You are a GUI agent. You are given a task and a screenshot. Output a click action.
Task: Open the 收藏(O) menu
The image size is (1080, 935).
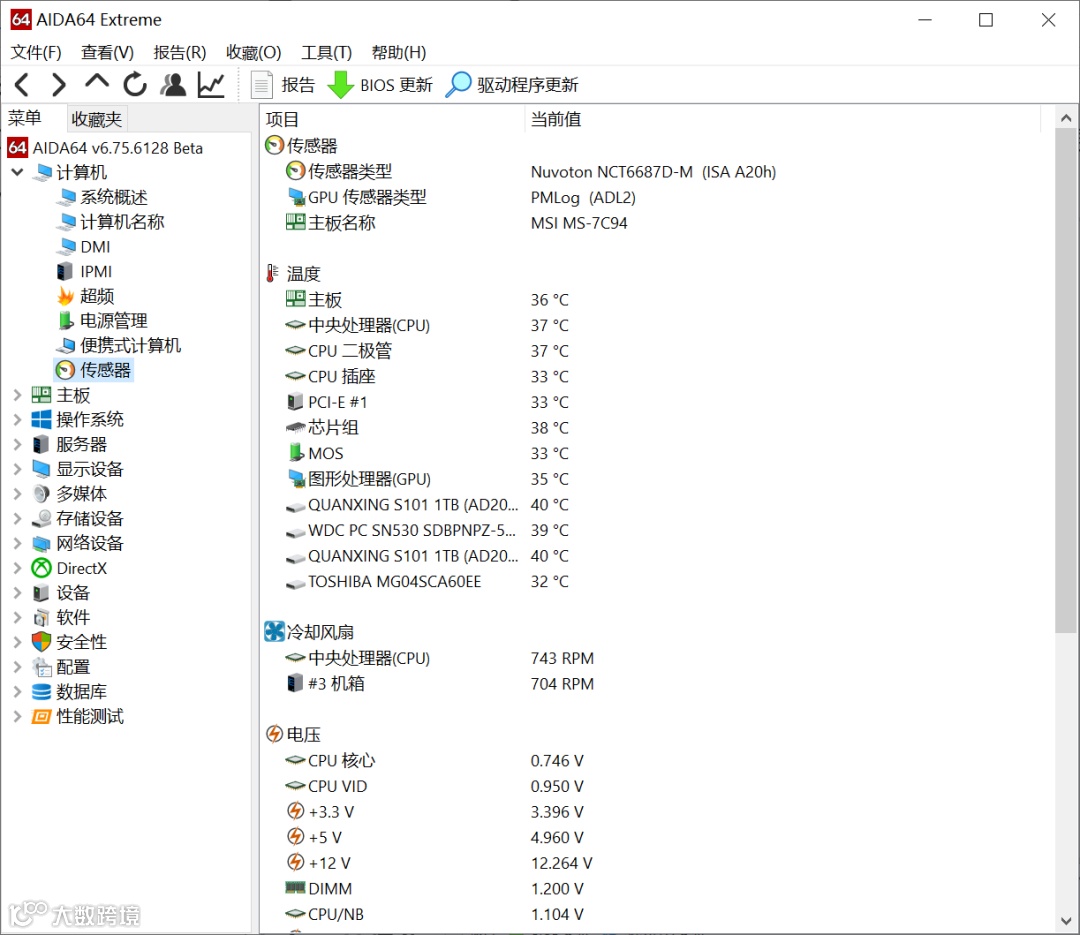(x=253, y=52)
